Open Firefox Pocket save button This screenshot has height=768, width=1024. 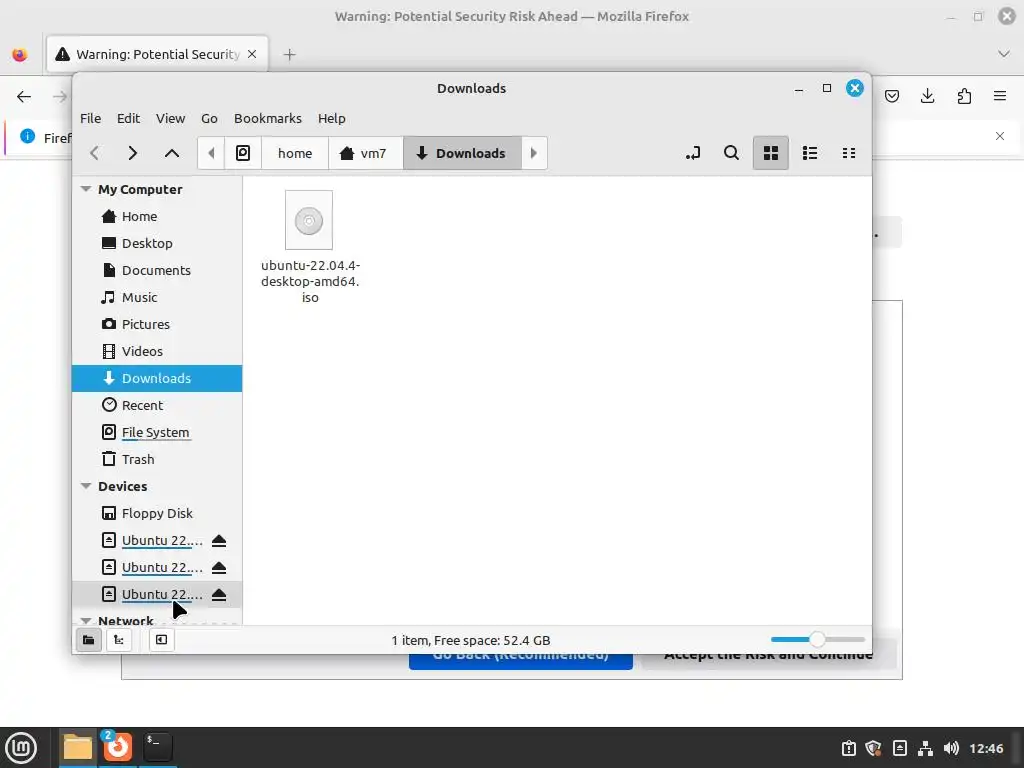(x=892, y=97)
